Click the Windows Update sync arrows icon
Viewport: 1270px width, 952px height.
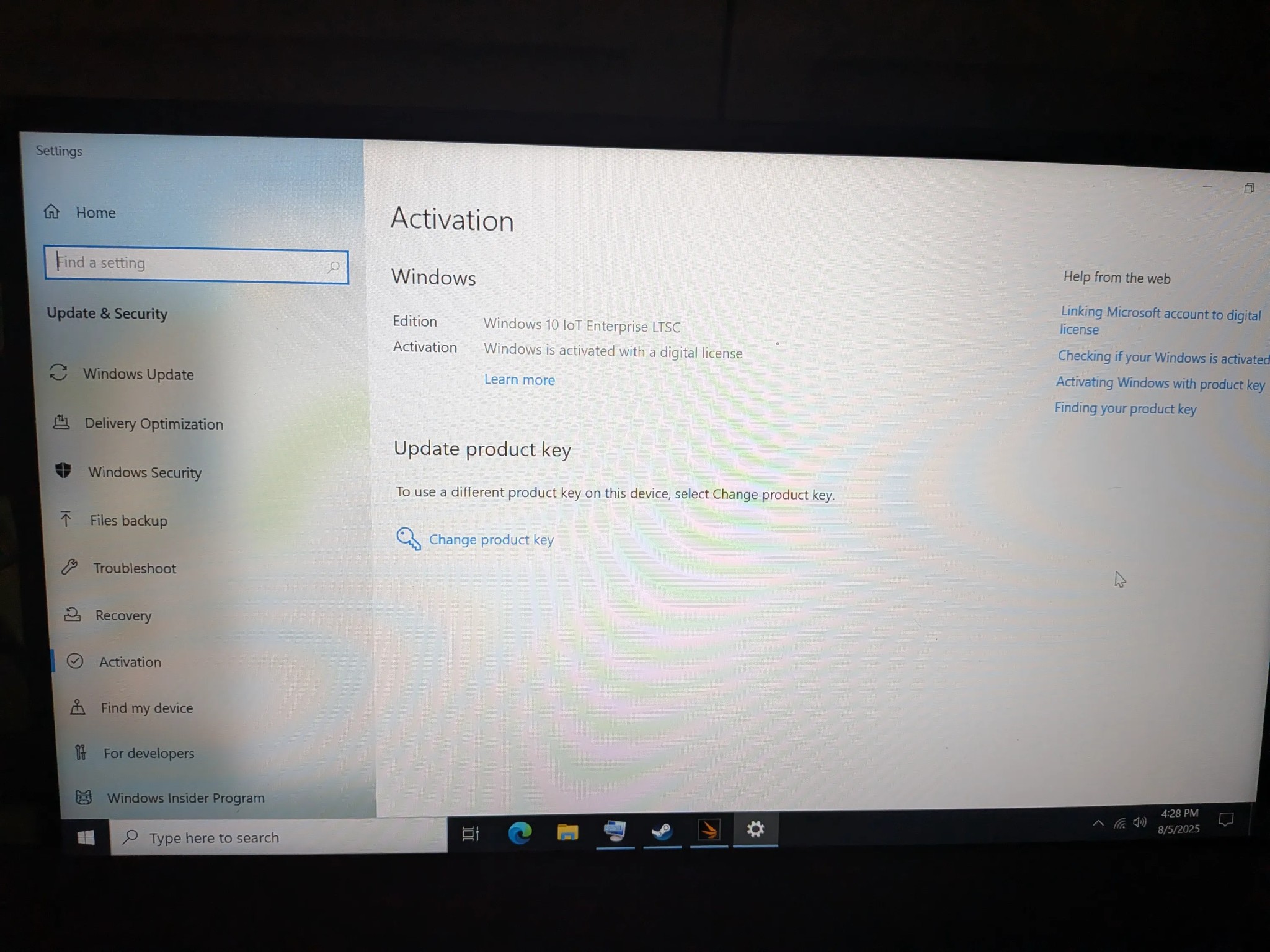[x=58, y=372]
